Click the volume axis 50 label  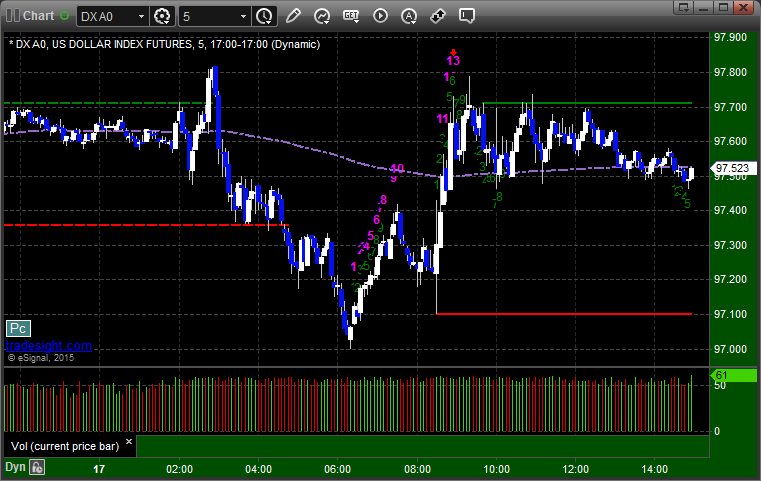[720, 386]
